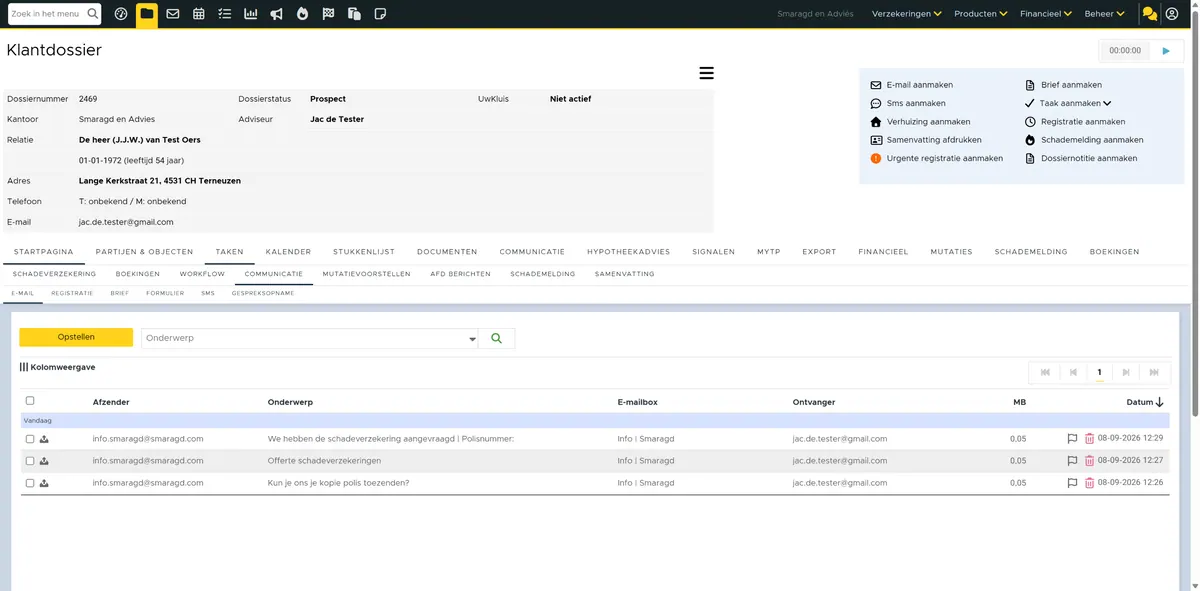Flag the 12:27 email
Screen dimensions: 1200x591
click(1072, 461)
